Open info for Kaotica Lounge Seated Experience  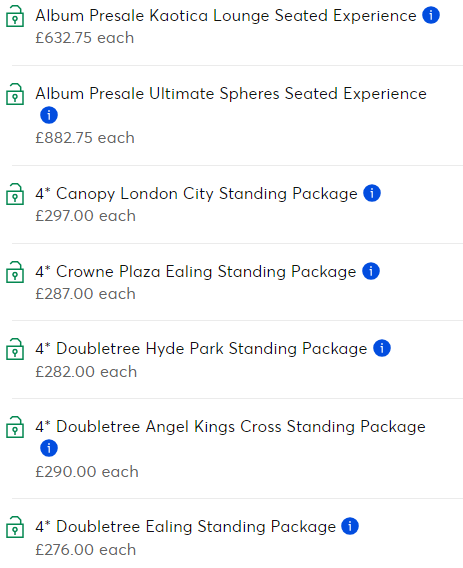(431, 15)
